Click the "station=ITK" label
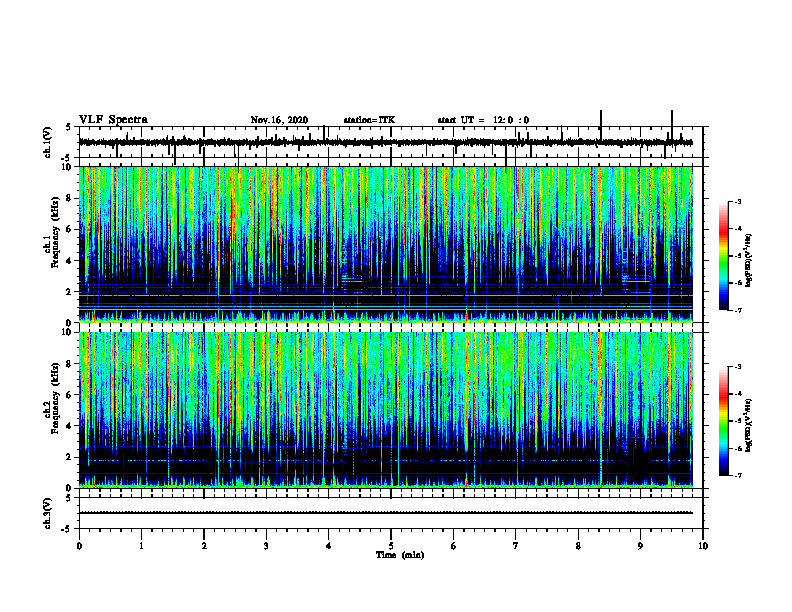The image size is (792, 612). pyautogui.click(x=369, y=120)
